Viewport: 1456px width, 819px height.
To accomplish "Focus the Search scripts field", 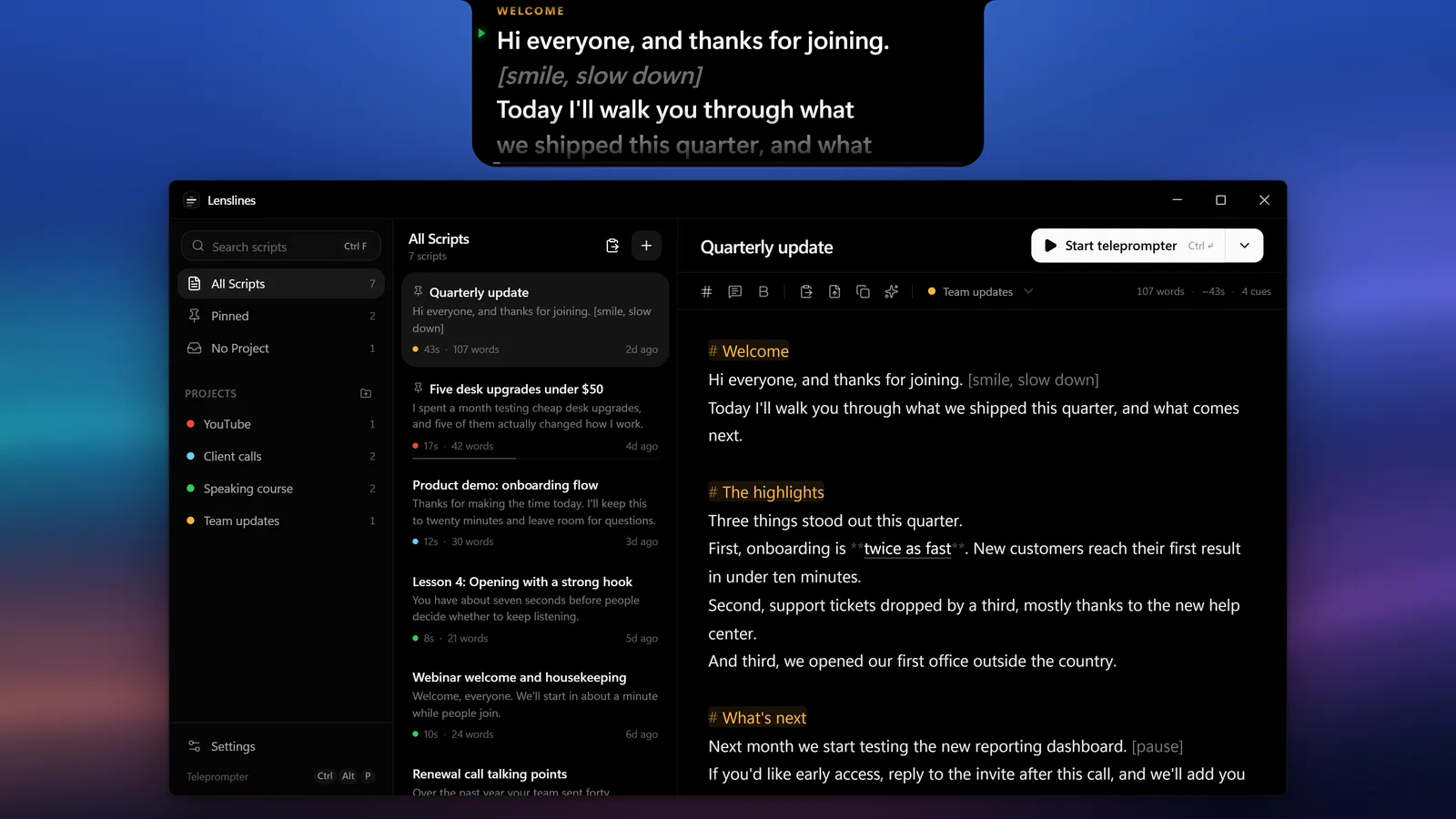I will click(x=281, y=247).
